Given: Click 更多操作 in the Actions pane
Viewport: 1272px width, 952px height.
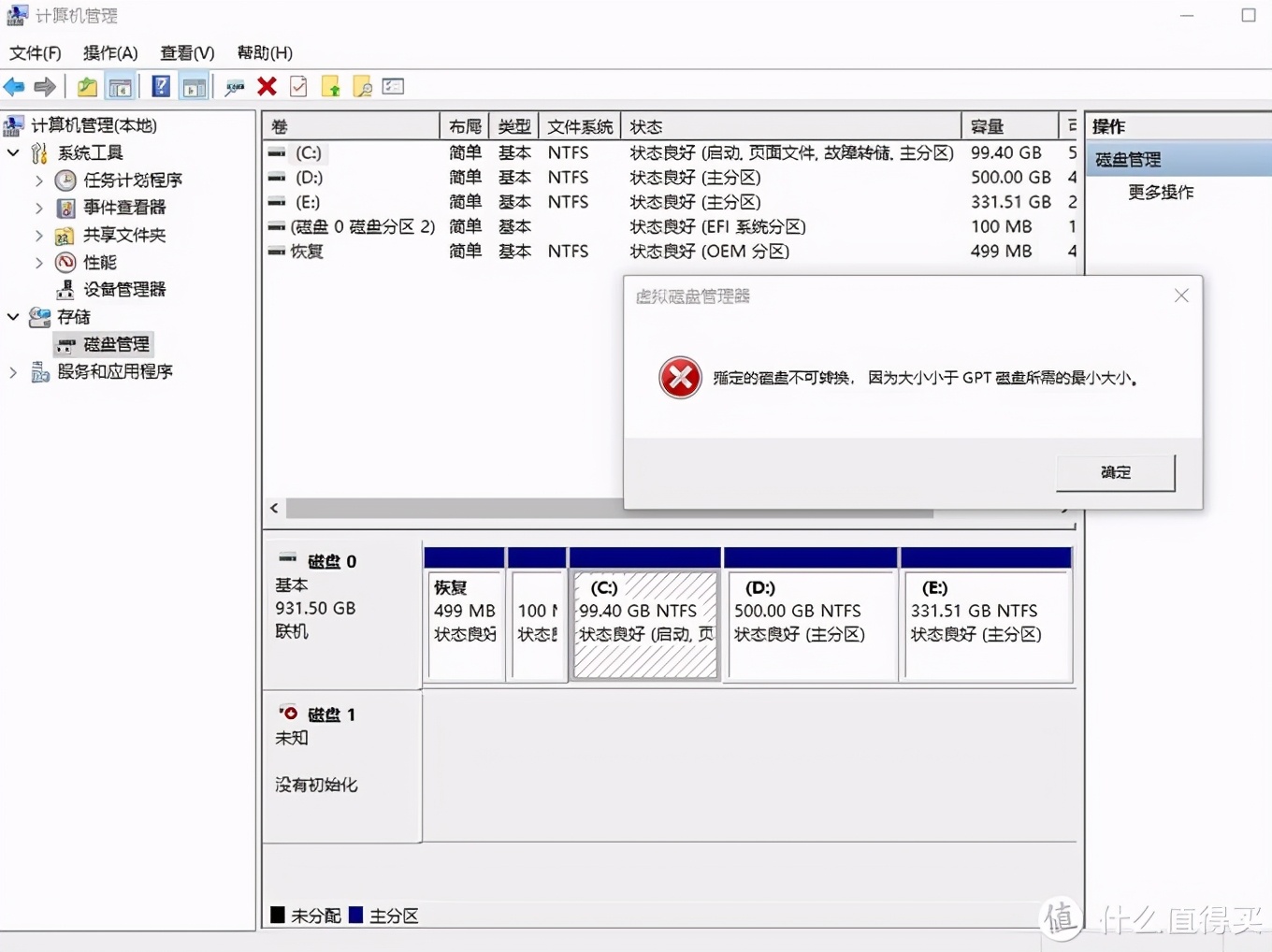Looking at the screenshot, I should [1160, 193].
